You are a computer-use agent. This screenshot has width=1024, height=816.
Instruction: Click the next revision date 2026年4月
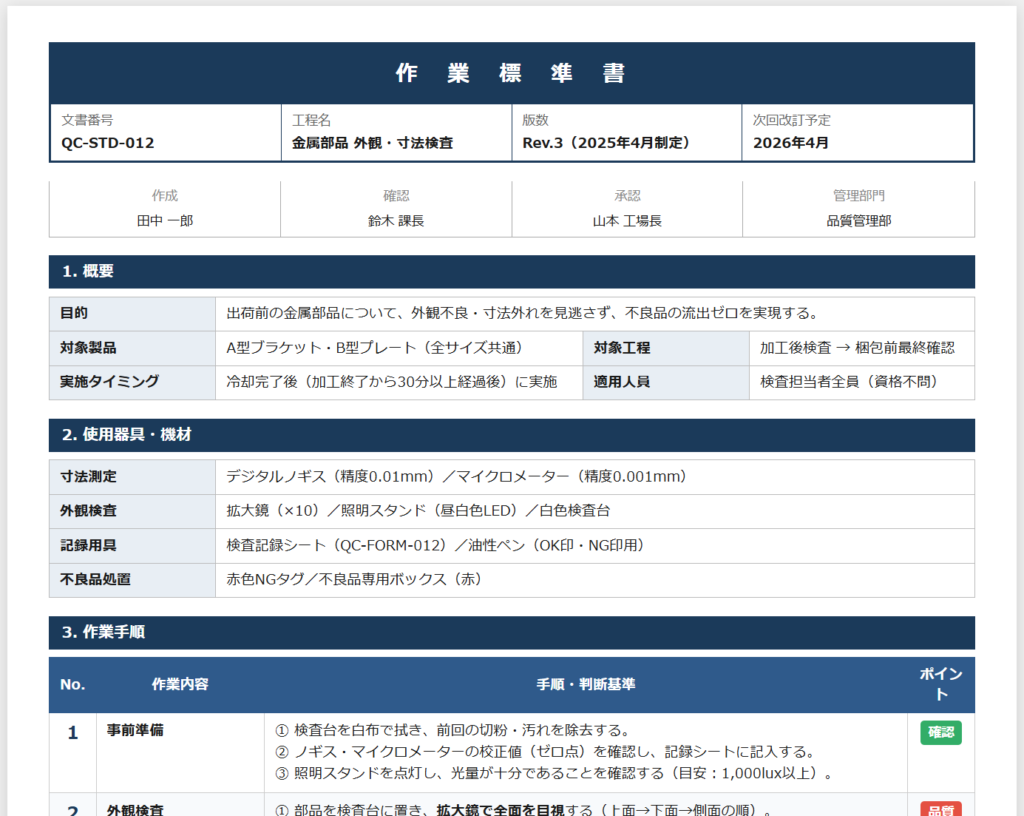(791, 143)
